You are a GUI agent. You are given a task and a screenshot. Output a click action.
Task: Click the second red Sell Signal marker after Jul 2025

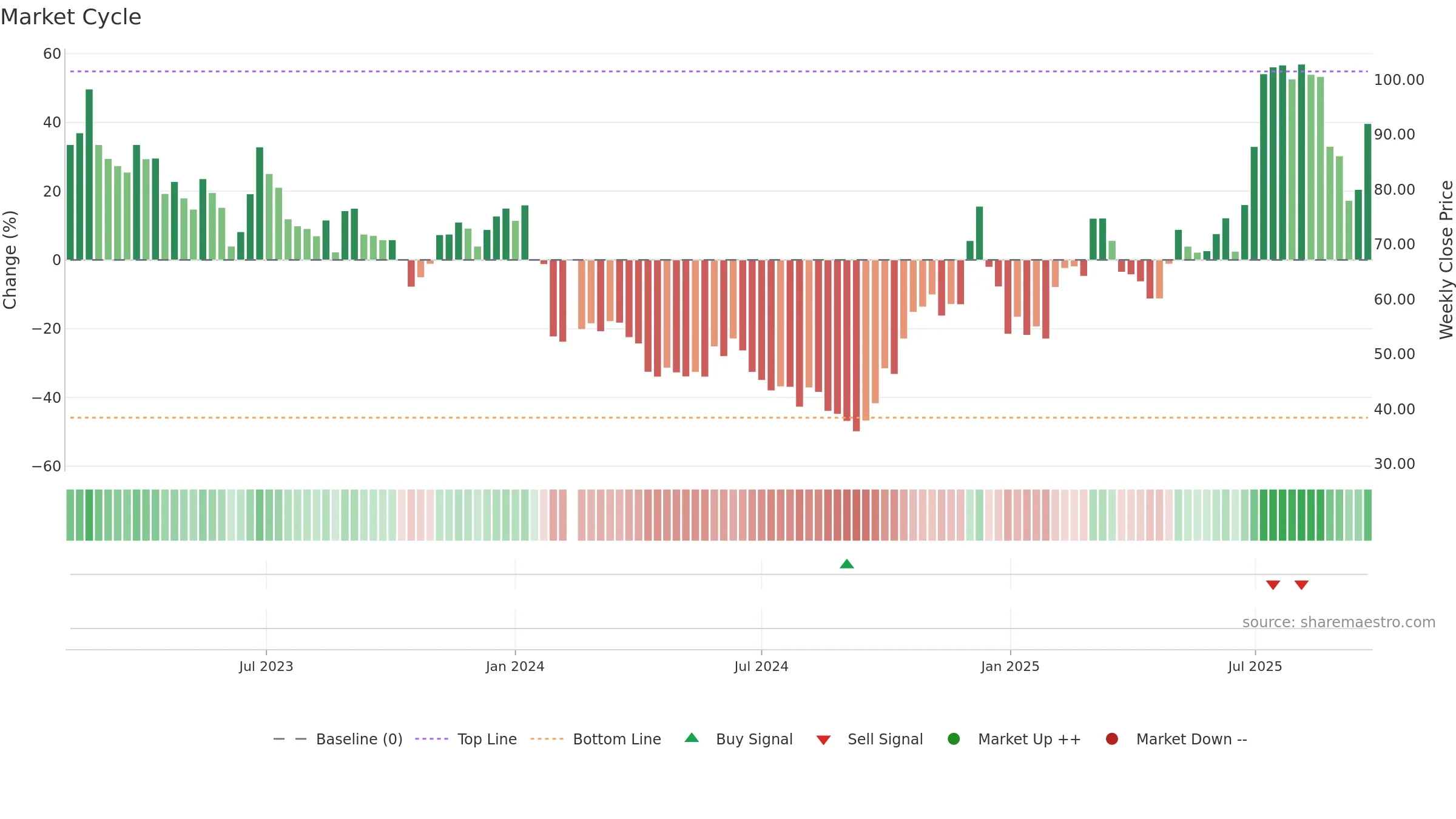pyautogui.click(x=1301, y=585)
